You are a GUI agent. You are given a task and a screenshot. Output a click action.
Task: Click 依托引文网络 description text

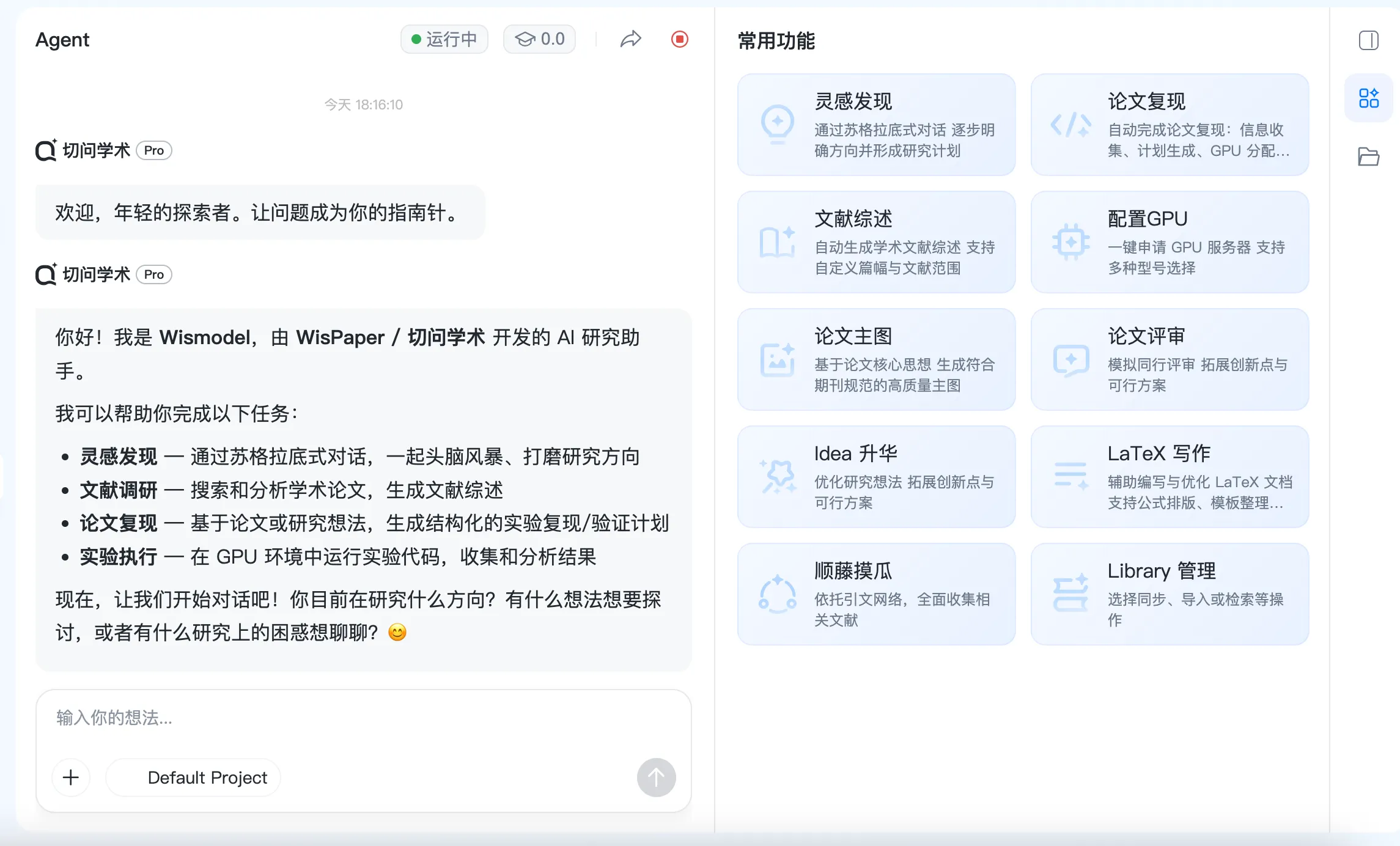click(x=902, y=610)
